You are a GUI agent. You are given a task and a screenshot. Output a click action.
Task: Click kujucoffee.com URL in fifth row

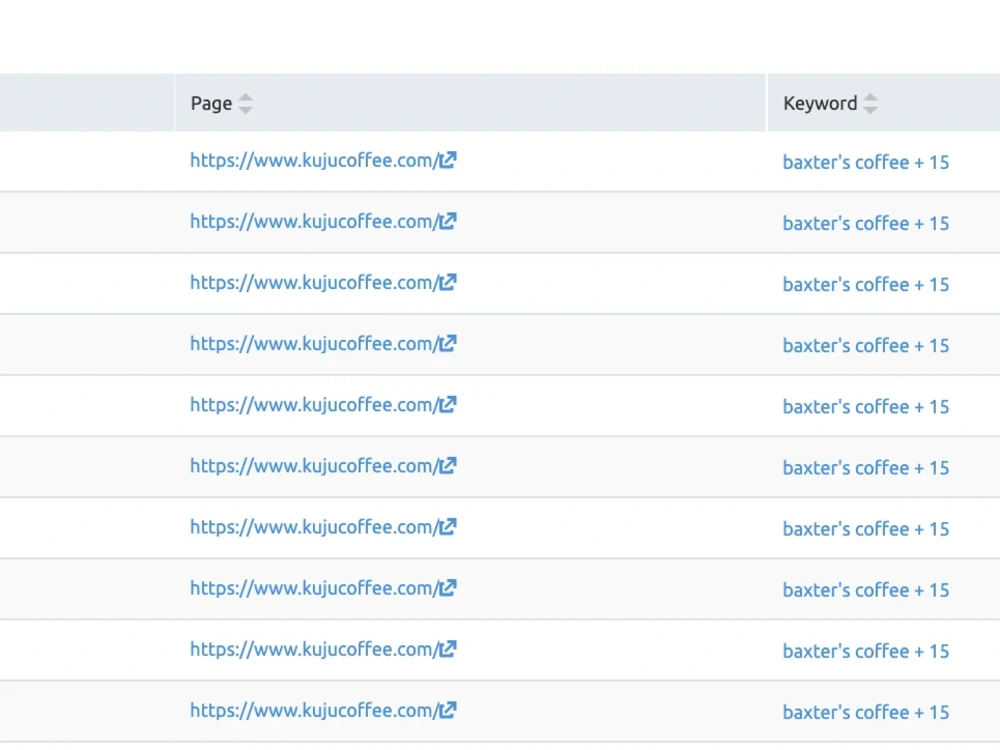[314, 406]
